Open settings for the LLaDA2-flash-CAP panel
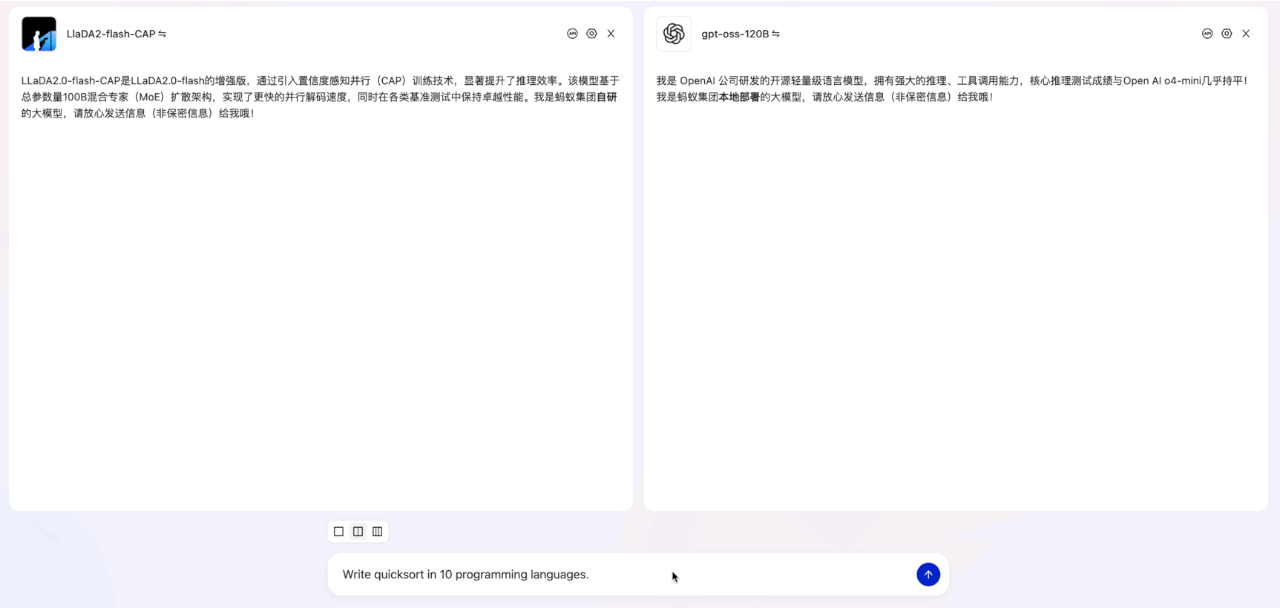The width and height of the screenshot is (1280, 608). coord(591,33)
